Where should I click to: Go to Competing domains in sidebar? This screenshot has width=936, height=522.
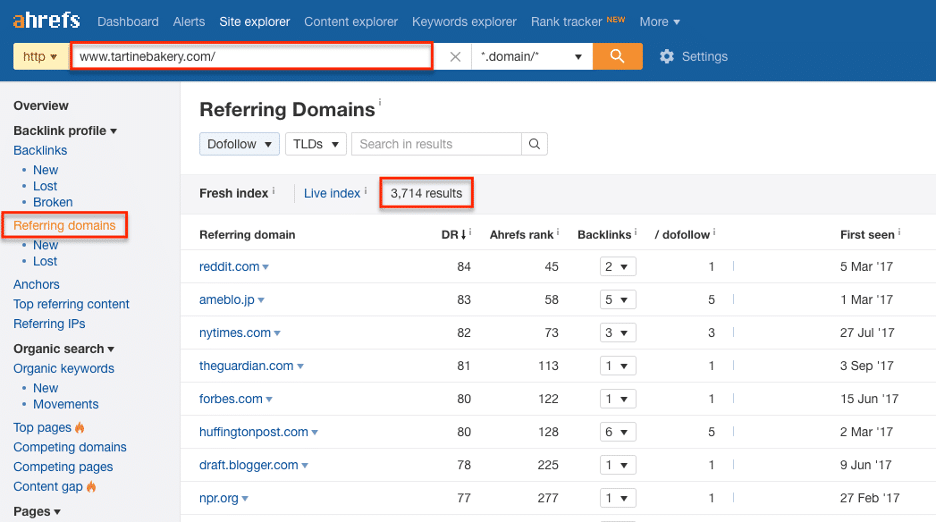pos(70,447)
